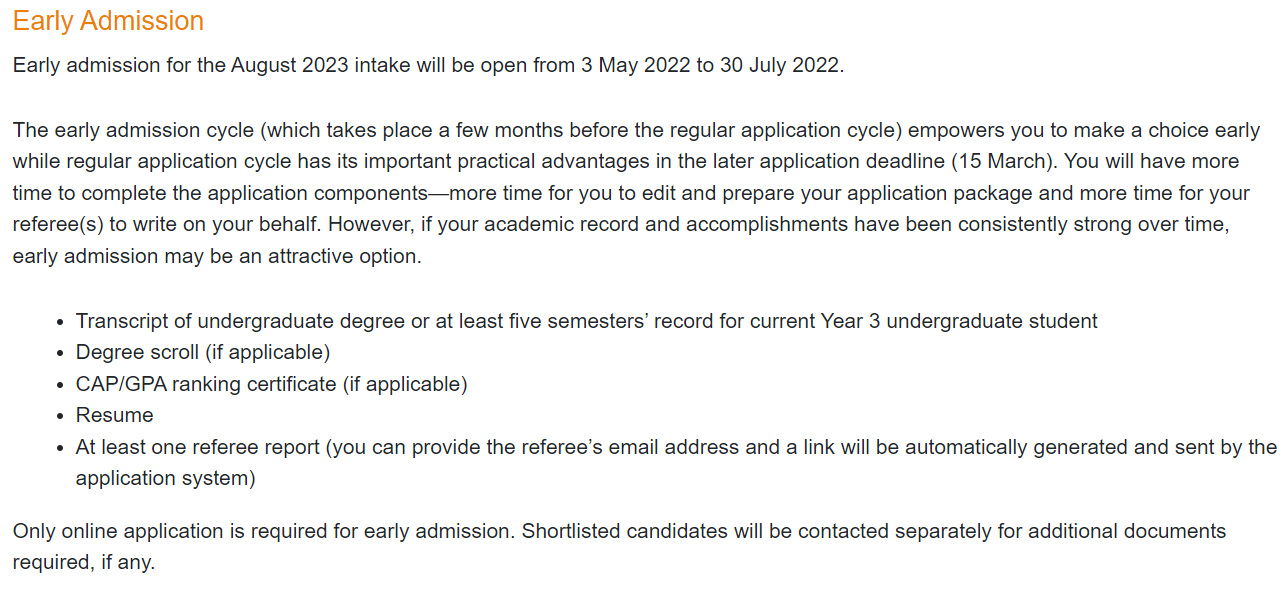
Task: Select the "CAP/GPA ranking certificate" bullet item
Action: (206, 384)
